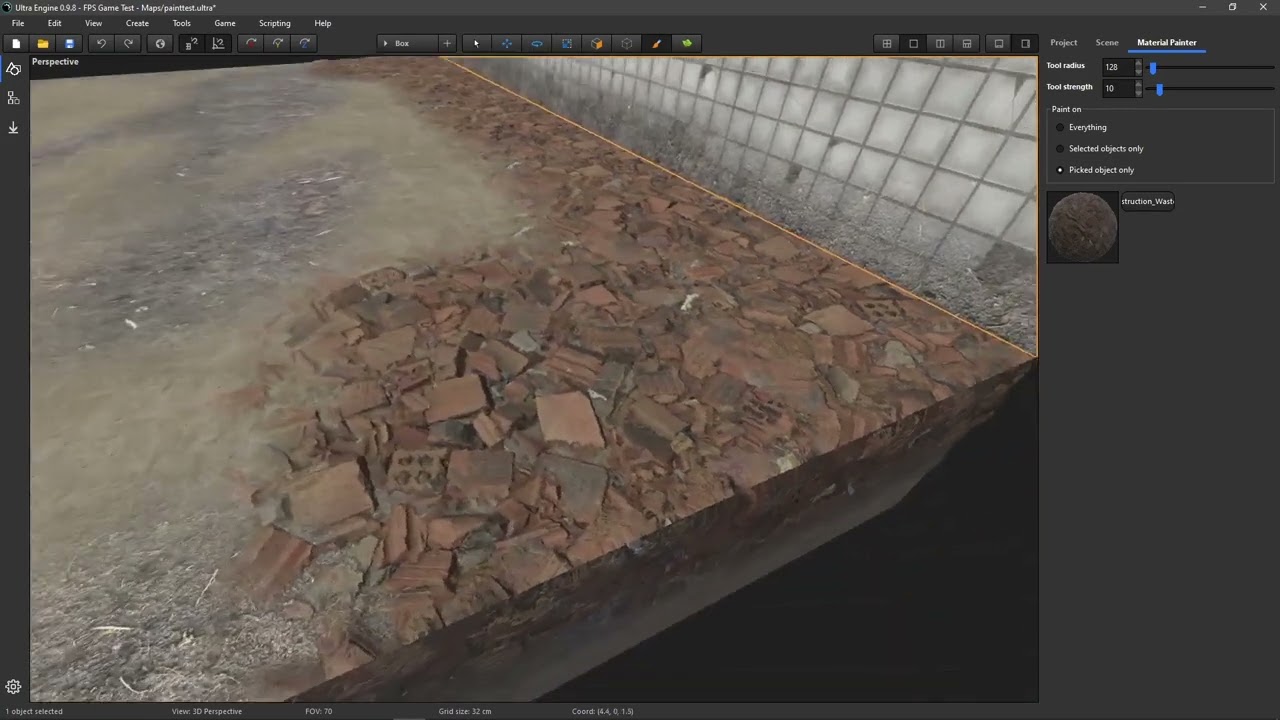Click the Tool radius slider handle
The width and height of the screenshot is (1280, 720).
[1153, 68]
